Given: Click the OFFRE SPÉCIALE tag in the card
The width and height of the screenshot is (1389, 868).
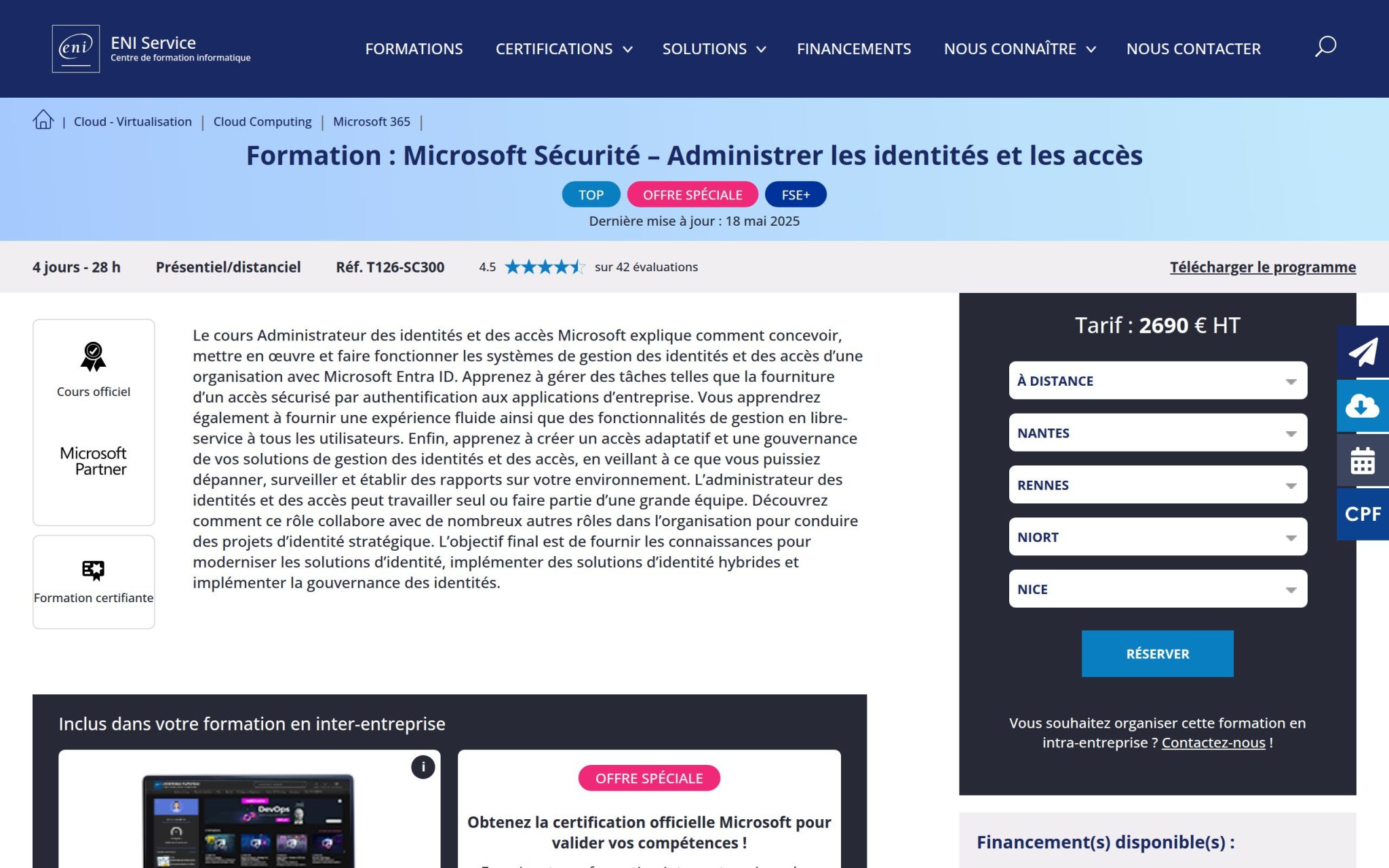Looking at the screenshot, I should pos(649,778).
